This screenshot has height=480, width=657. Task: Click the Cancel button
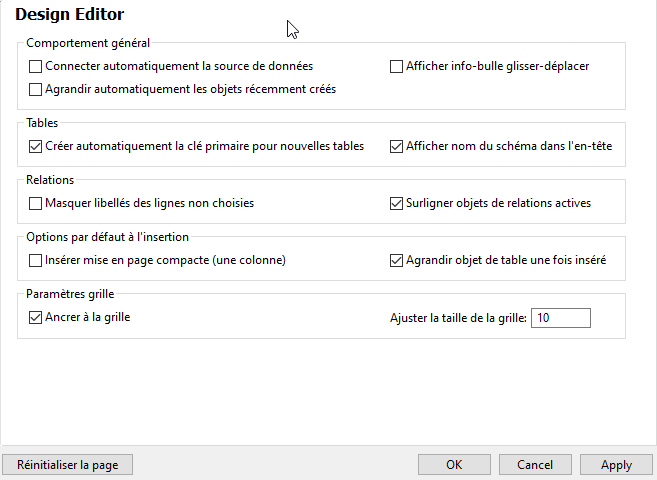click(535, 465)
